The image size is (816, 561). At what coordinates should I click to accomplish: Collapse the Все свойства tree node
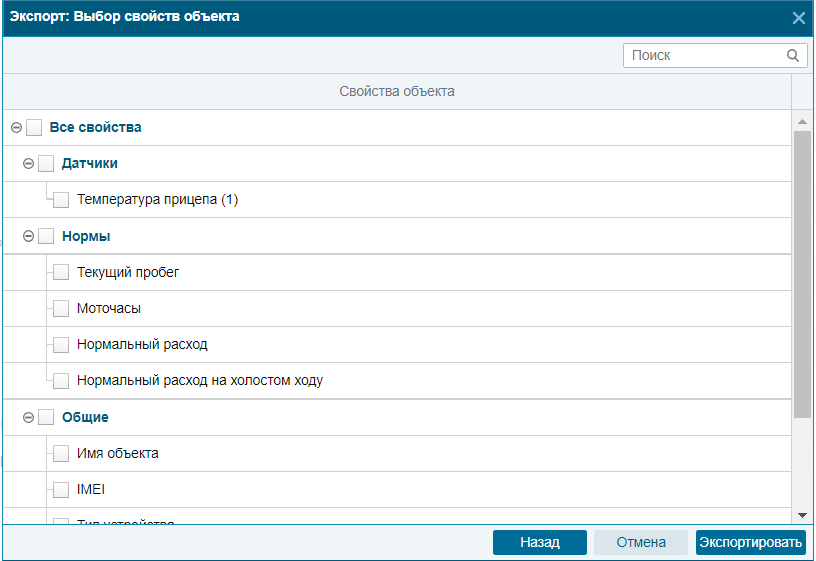pos(17,128)
